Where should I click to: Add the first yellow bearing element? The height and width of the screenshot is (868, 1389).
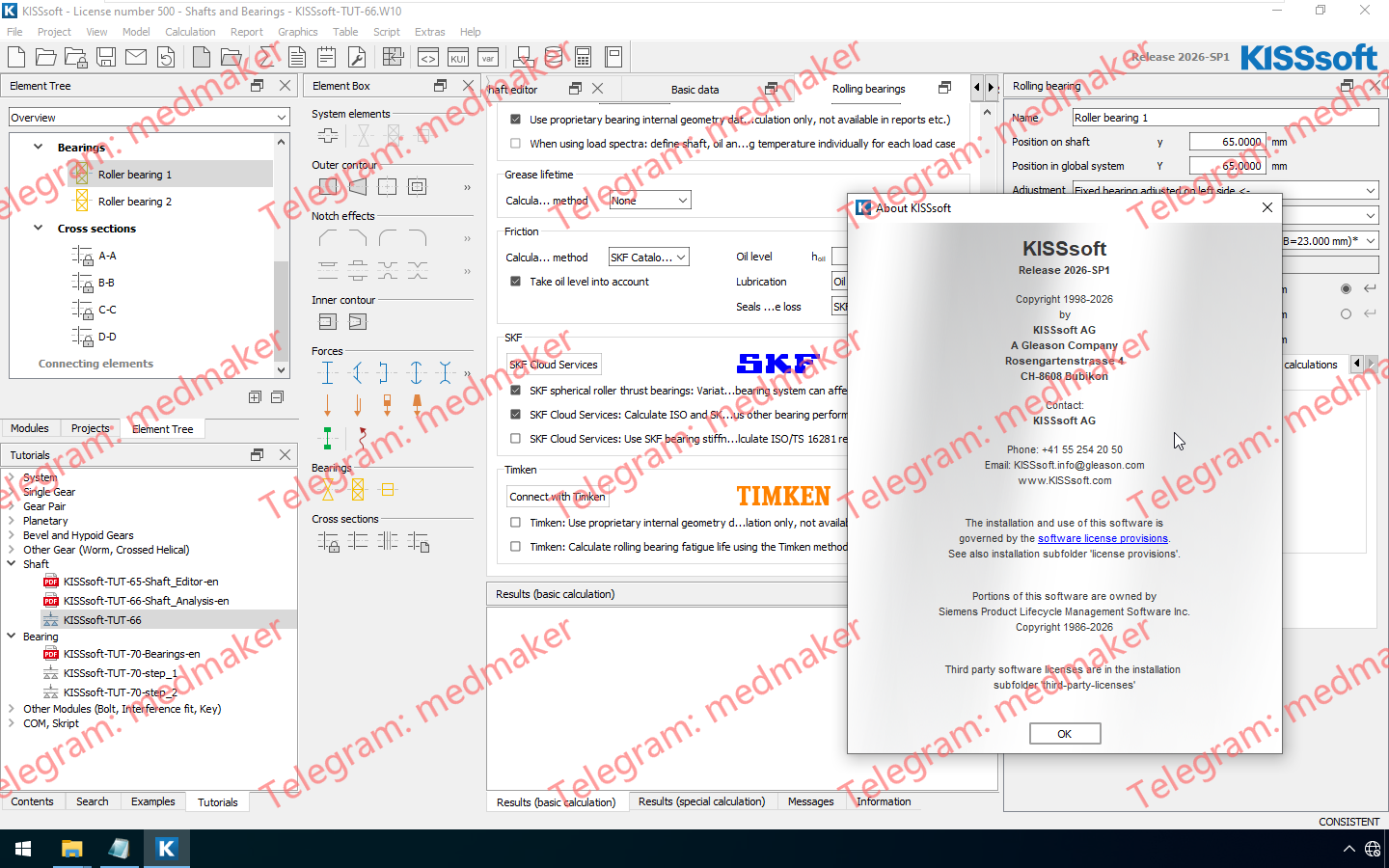point(328,489)
